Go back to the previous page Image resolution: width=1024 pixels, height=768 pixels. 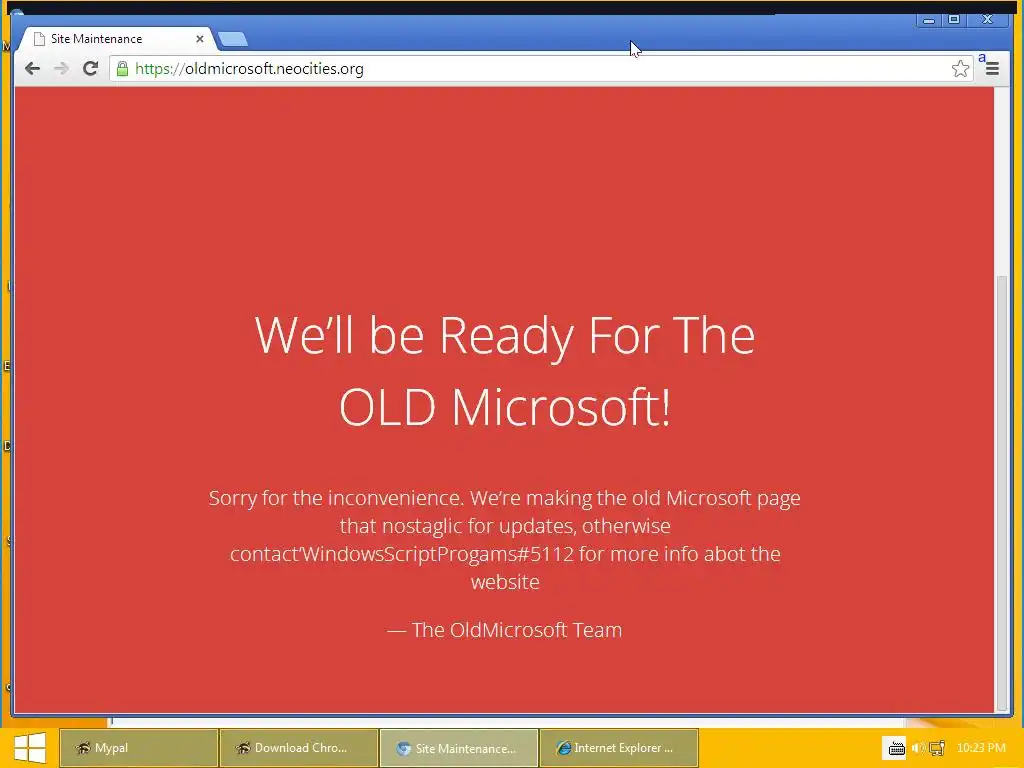32,69
